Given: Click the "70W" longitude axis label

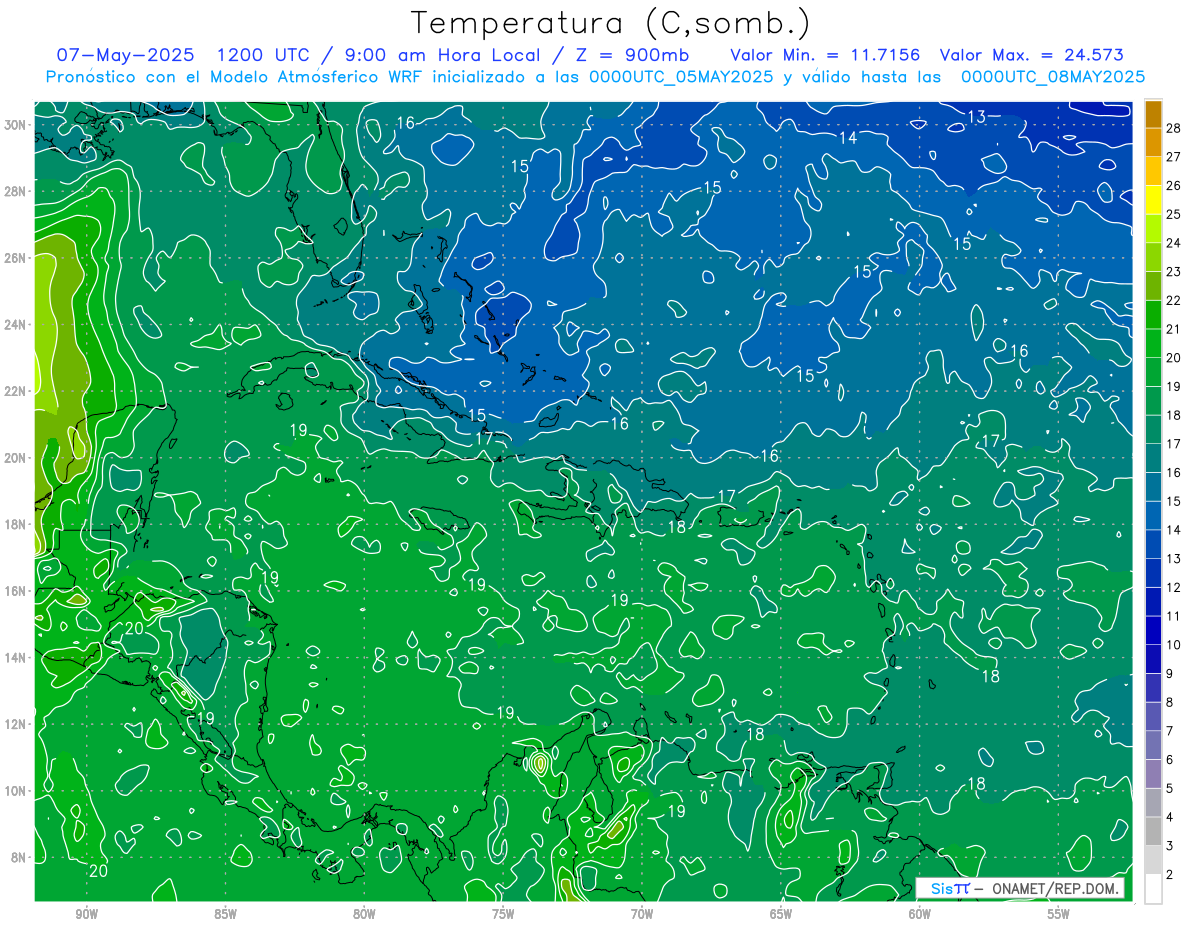Looking at the screenshot, I should pyautogui.click(x=642, y=915).
